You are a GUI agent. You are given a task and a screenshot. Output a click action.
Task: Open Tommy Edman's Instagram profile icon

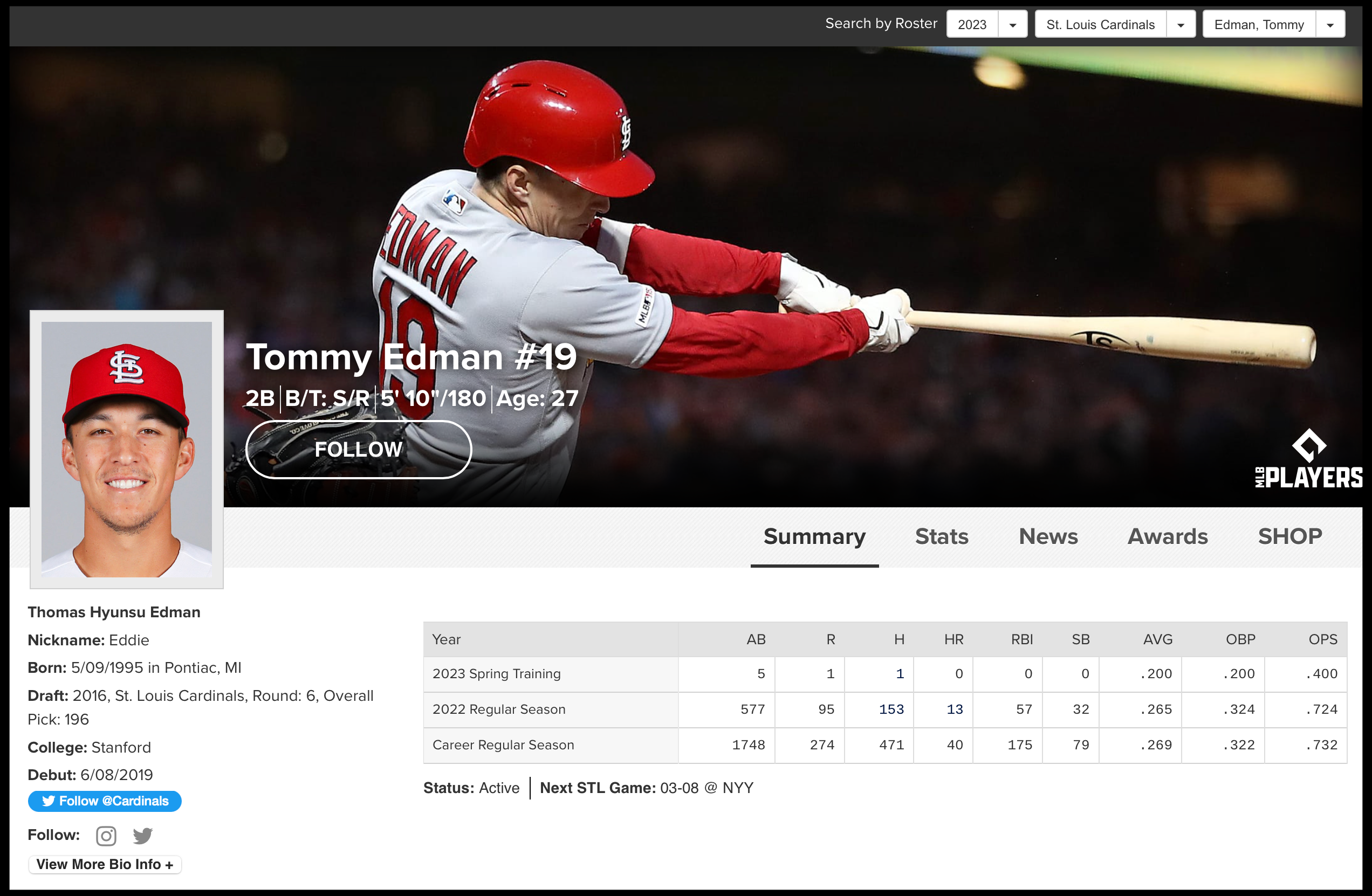(106, 836)
